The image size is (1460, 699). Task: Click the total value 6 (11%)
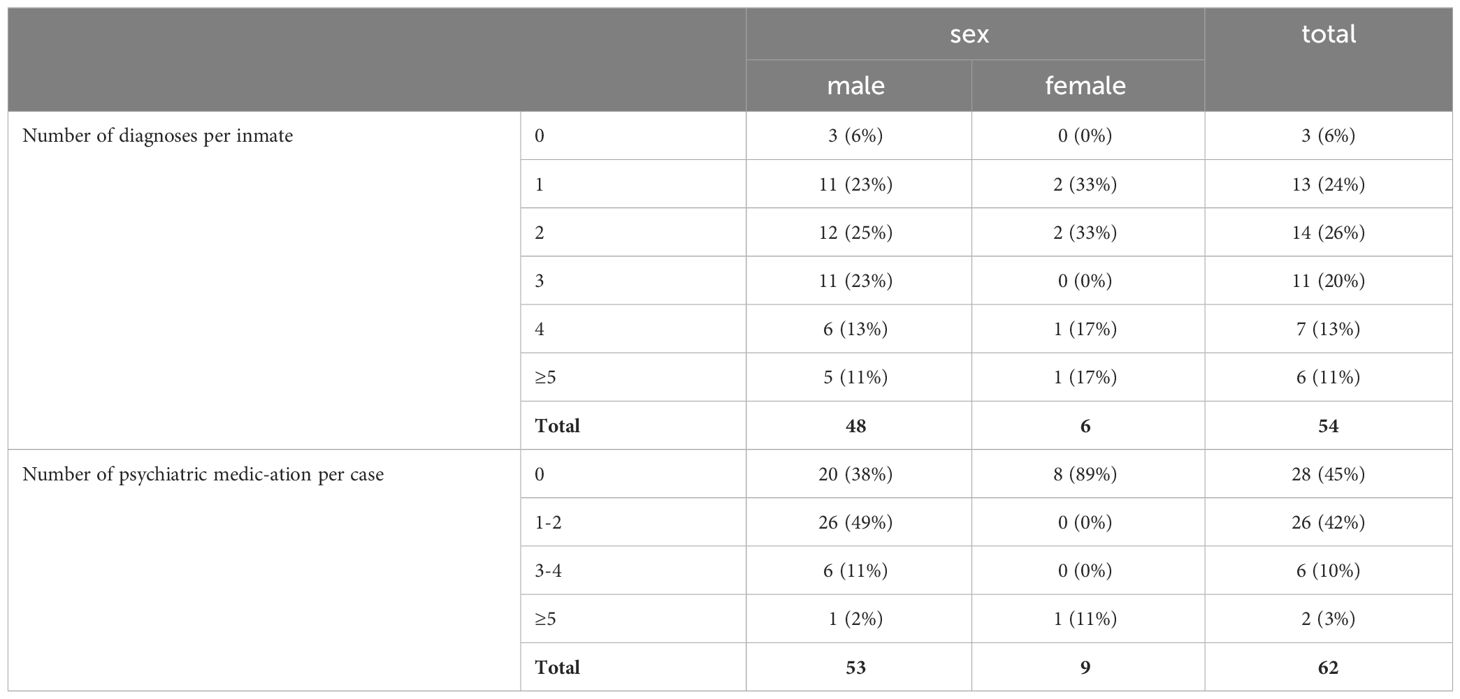coord(1328,378)
